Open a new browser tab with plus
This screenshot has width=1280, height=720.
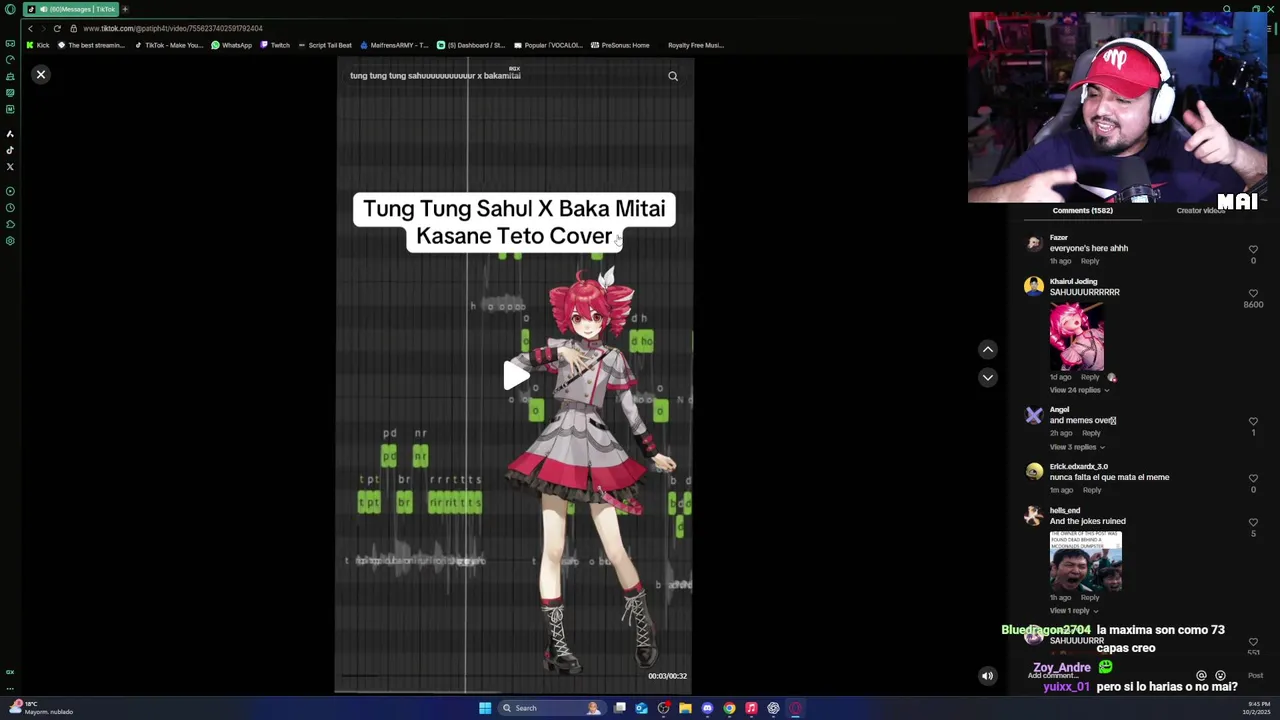click(x=125, y=9)
